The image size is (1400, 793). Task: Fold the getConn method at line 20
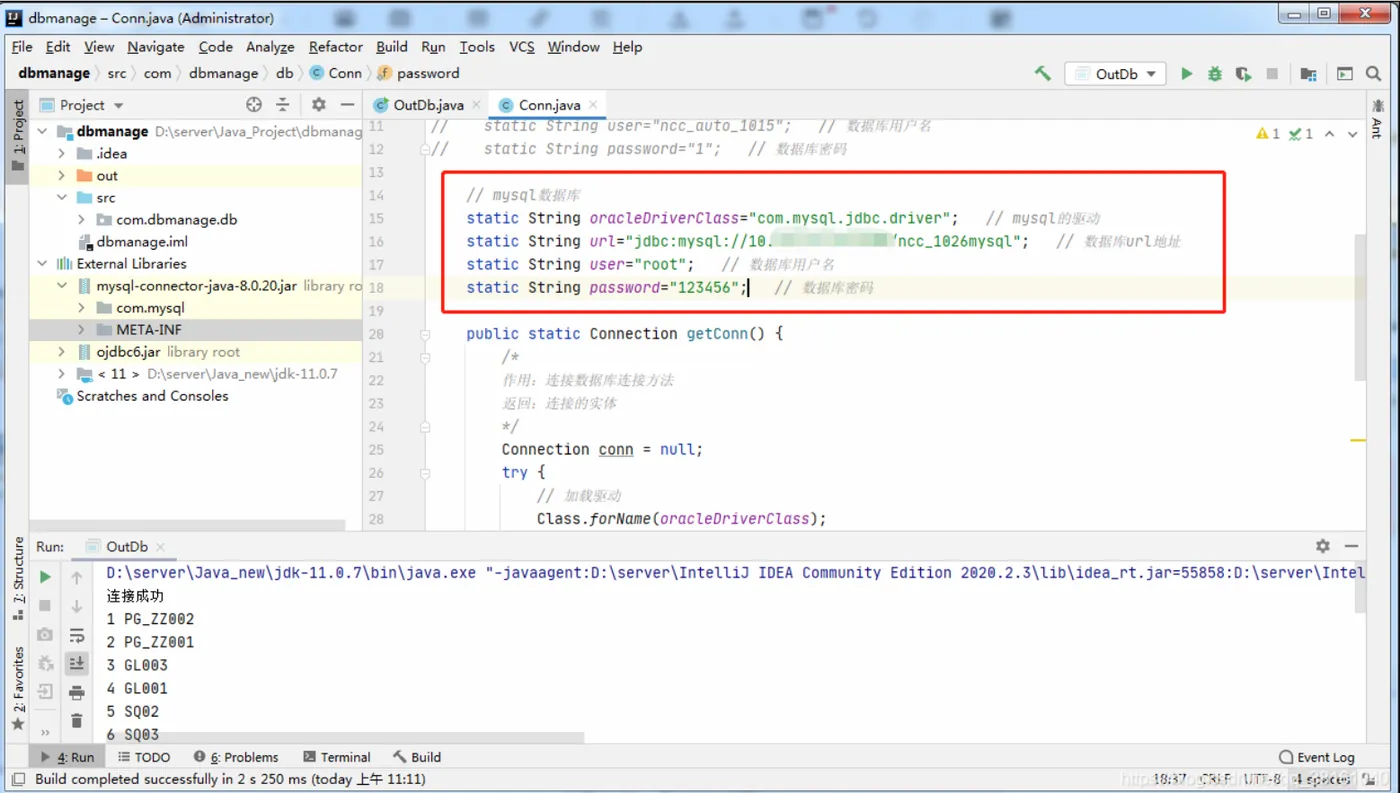click(425, 334)
